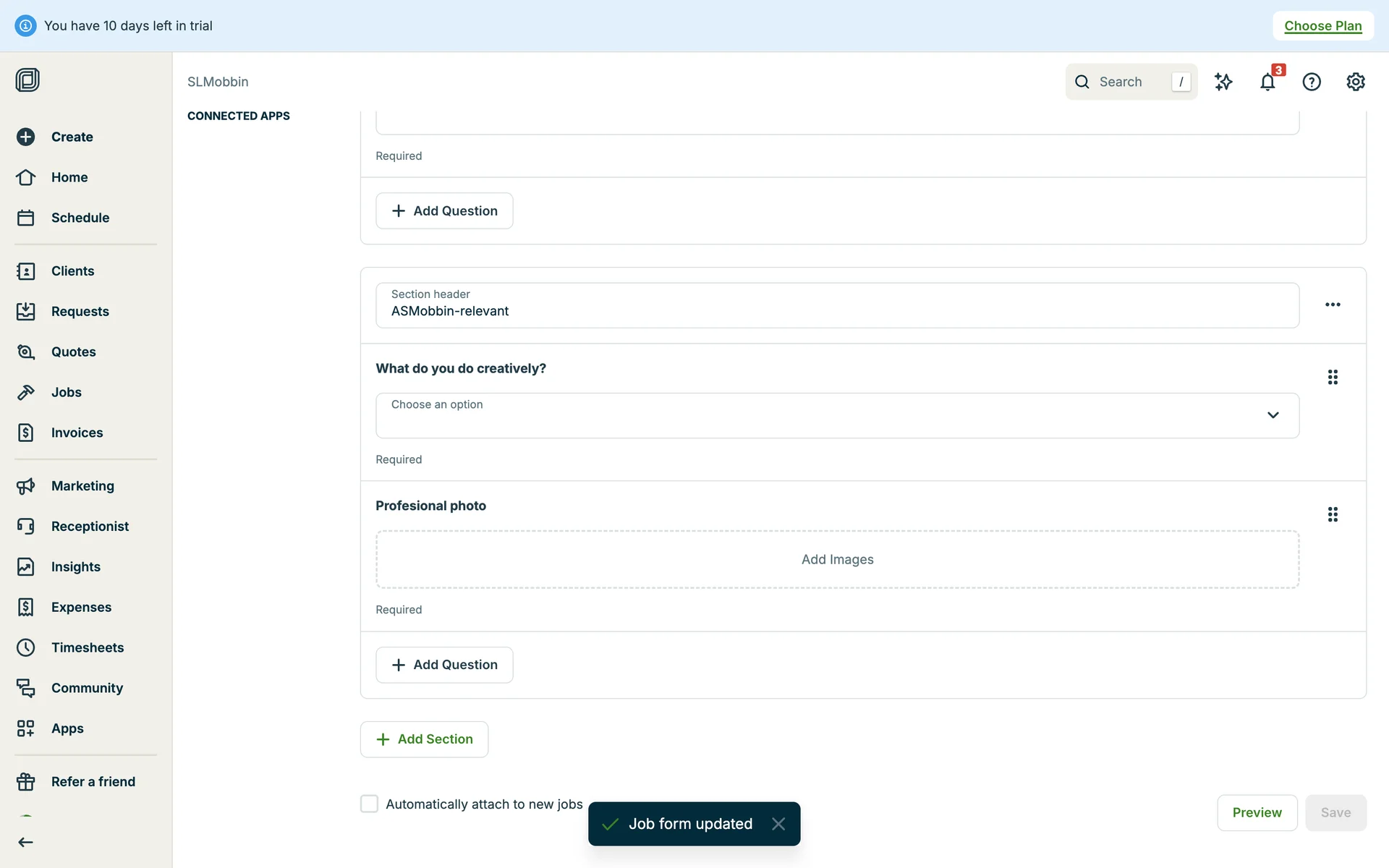Follow the Choose Plan link
This screenshot has height=868, width=1389.
(x=1322, y=26)
